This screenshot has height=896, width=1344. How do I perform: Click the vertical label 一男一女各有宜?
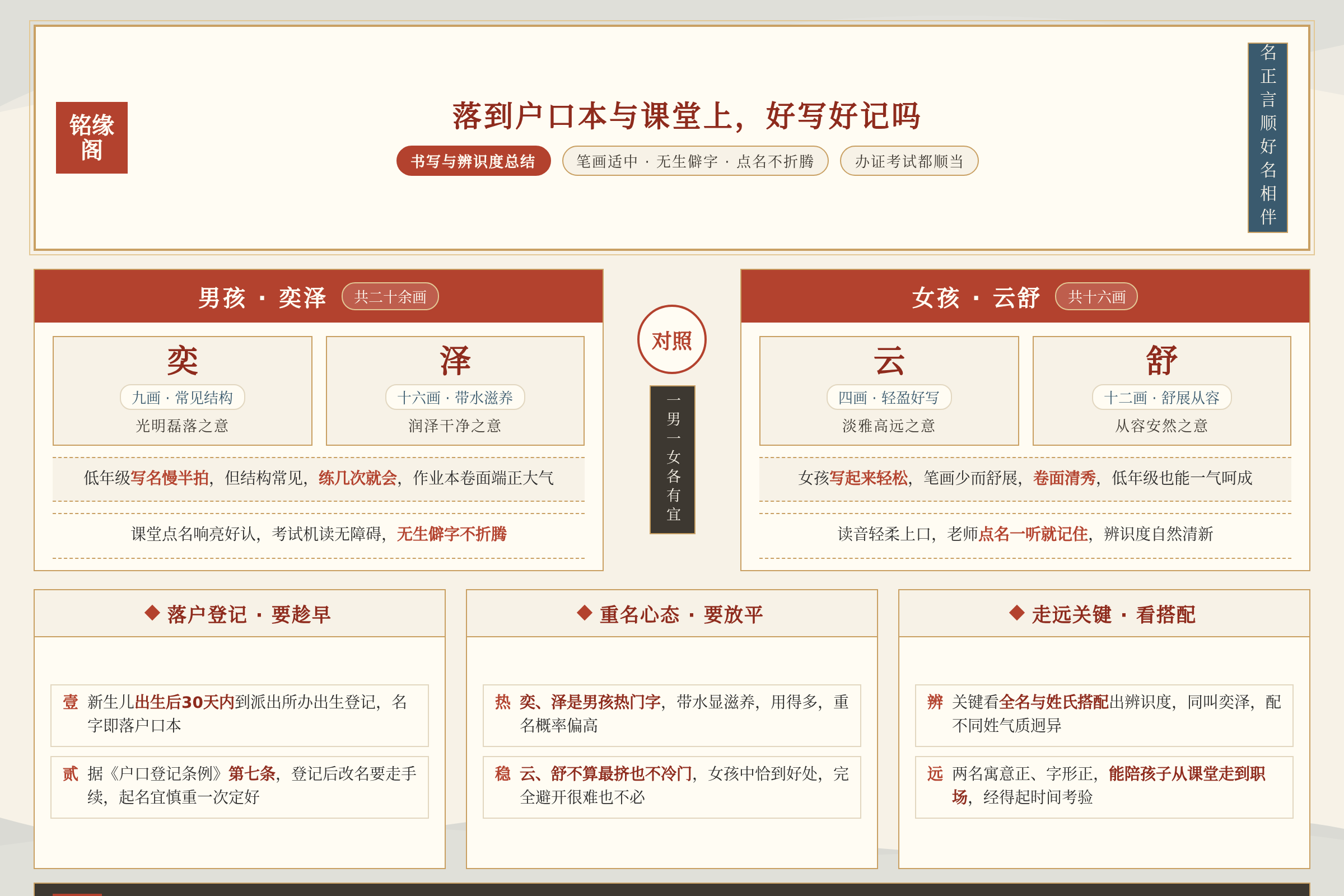[x=672, y=459]
